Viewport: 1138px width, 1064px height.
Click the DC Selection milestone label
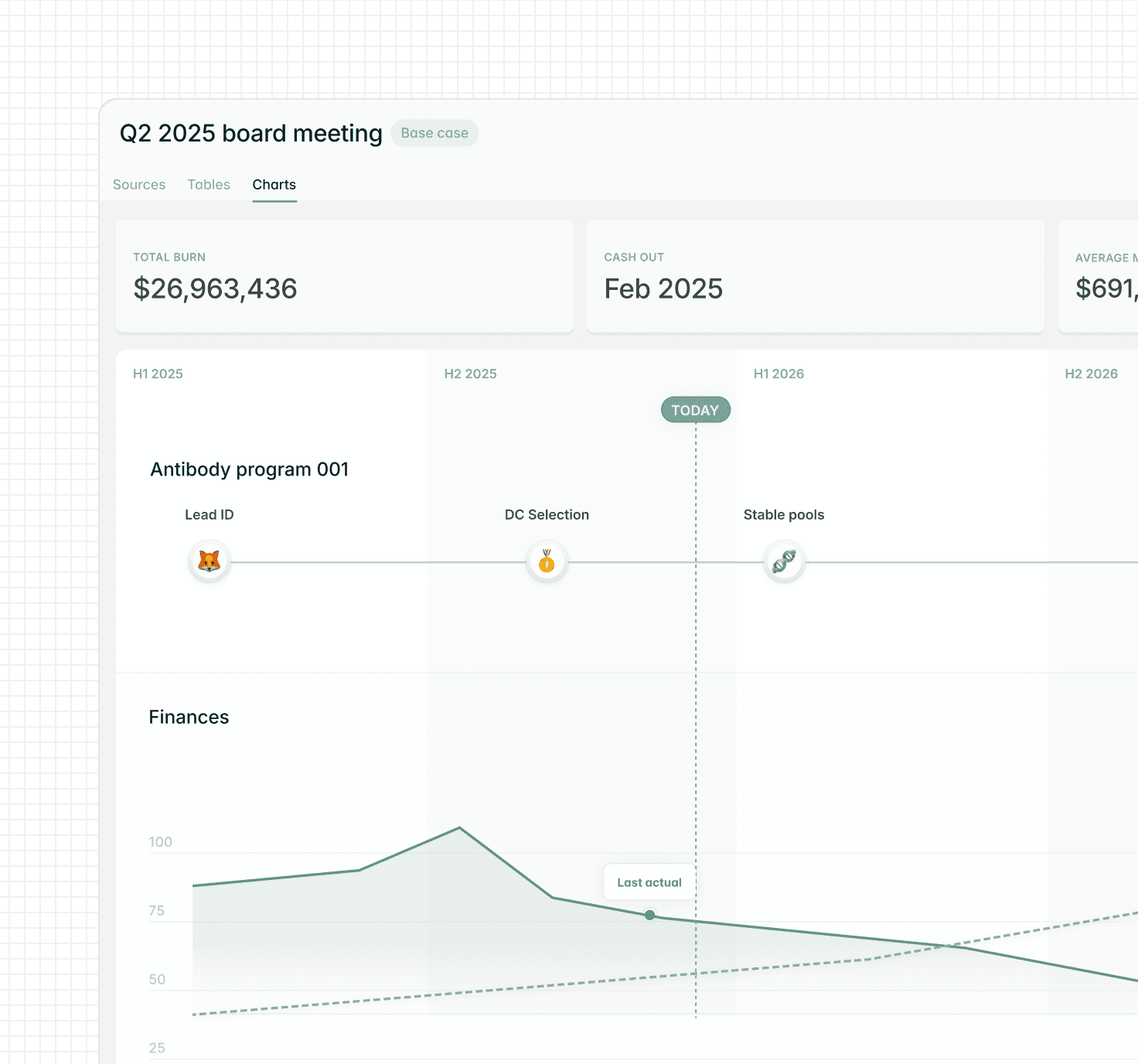(547, 515)
